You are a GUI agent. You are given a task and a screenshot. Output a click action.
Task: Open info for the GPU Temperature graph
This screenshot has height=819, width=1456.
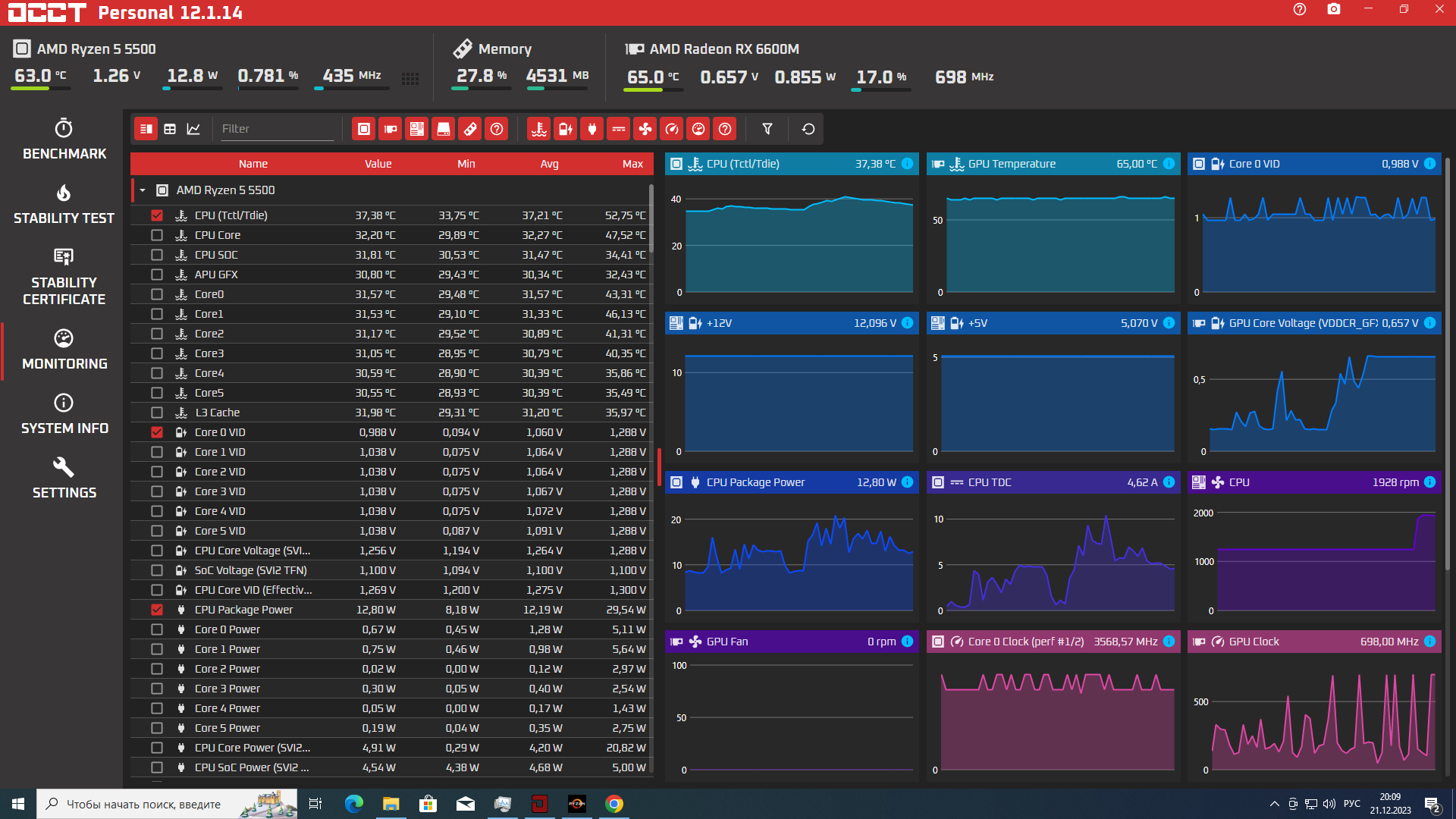coord(1169,164)
